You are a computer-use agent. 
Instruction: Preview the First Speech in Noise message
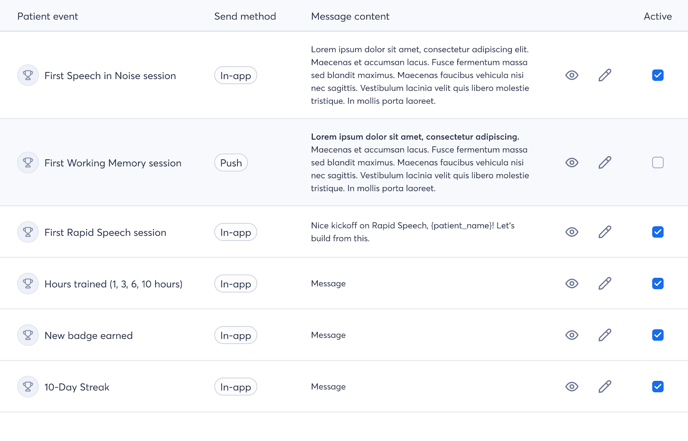click(572, 75)
